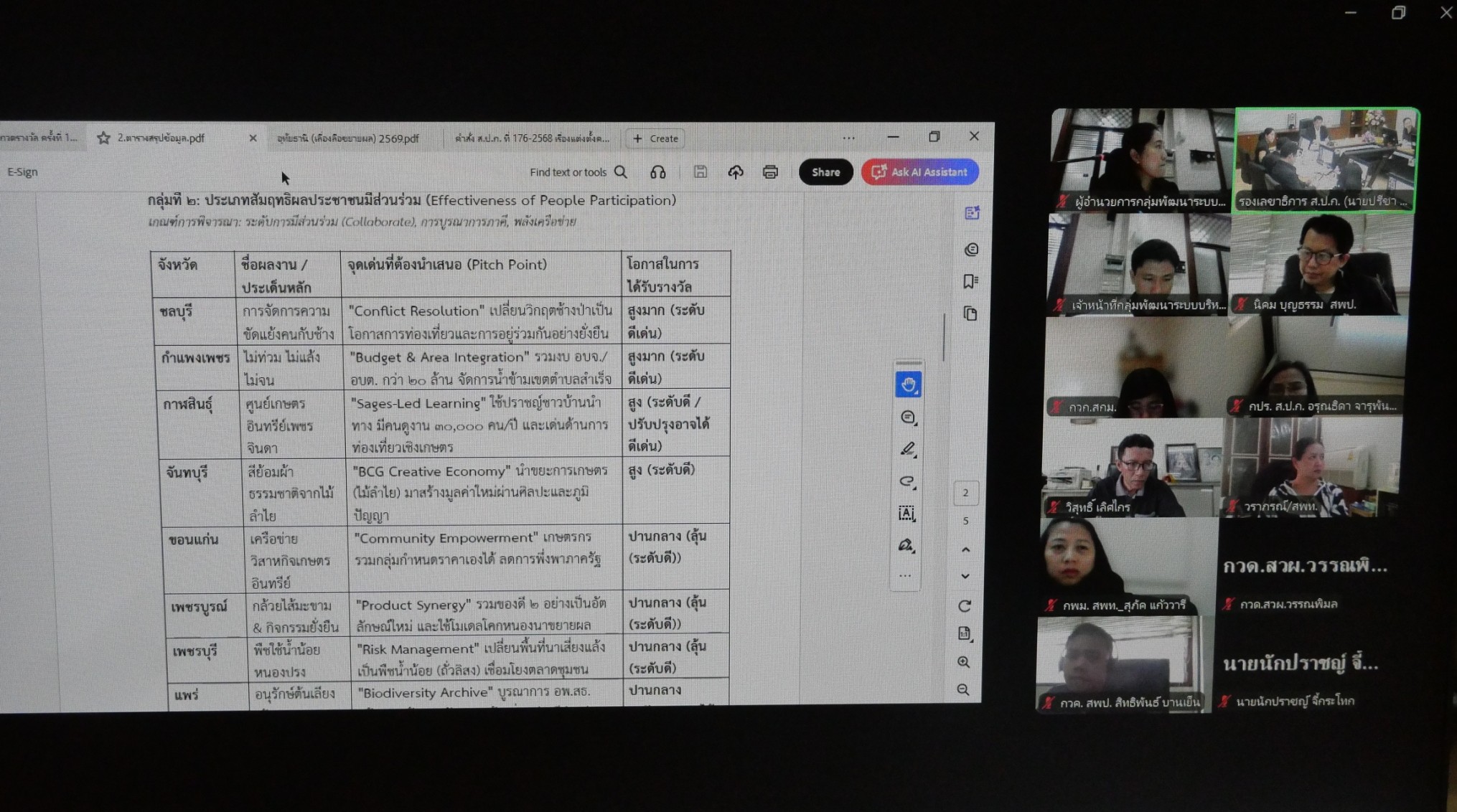
Task: Toggle the page thumbnails panel icon
Action: (x=970, y=313)
